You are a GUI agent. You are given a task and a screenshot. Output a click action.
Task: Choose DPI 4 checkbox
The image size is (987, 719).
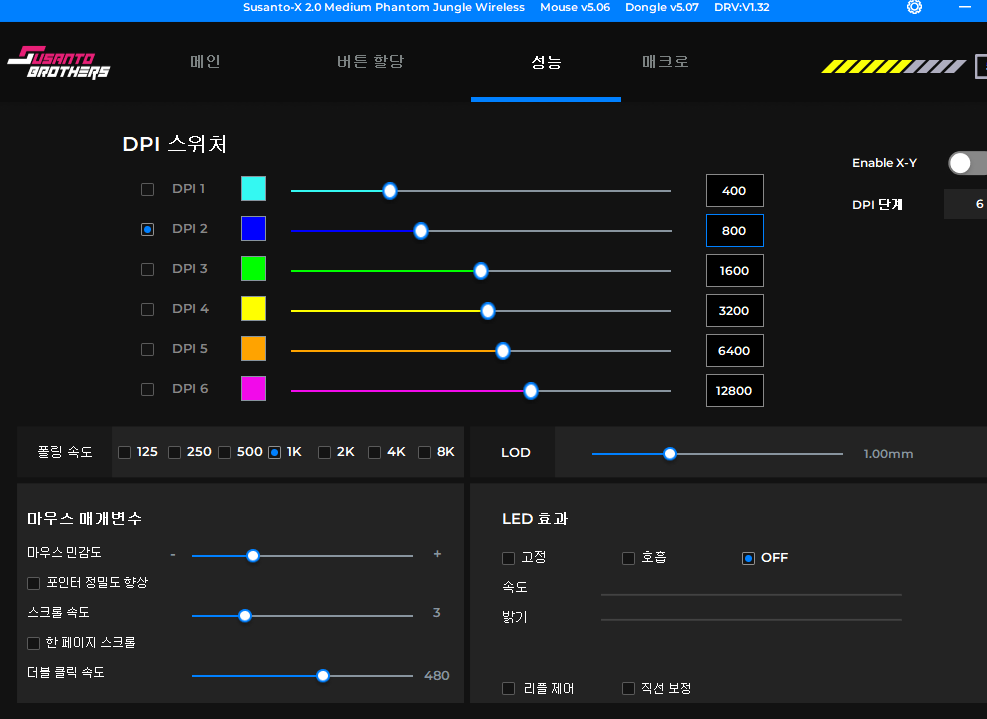(x=147, y=310)
